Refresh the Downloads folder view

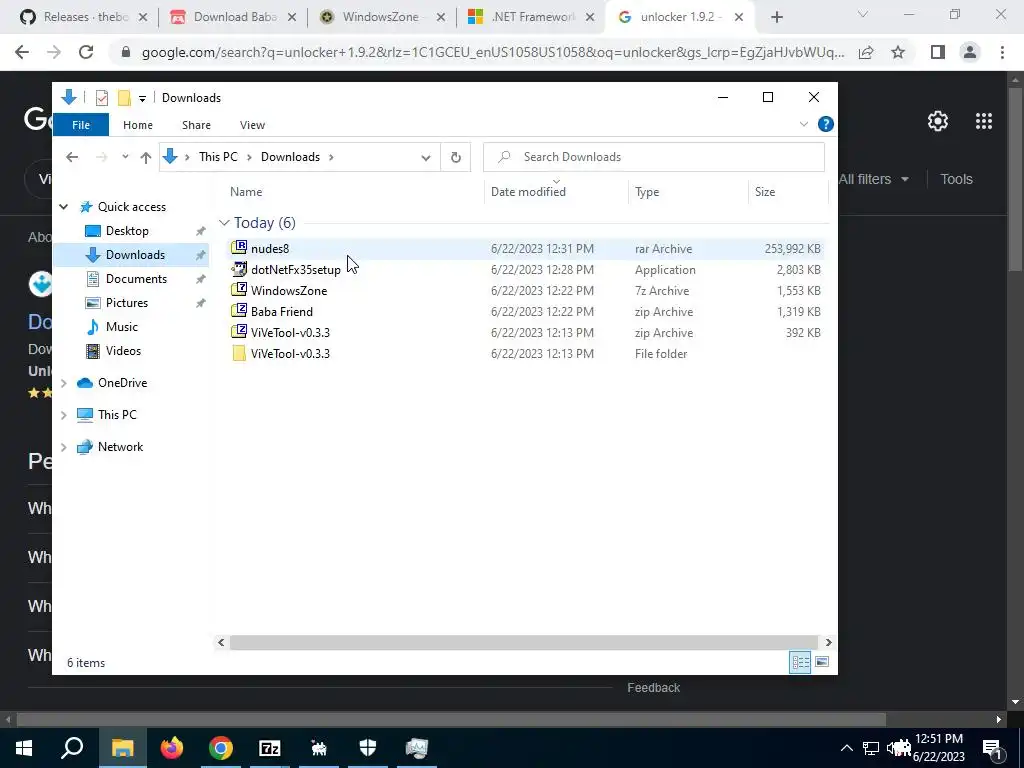pos(456,157)
